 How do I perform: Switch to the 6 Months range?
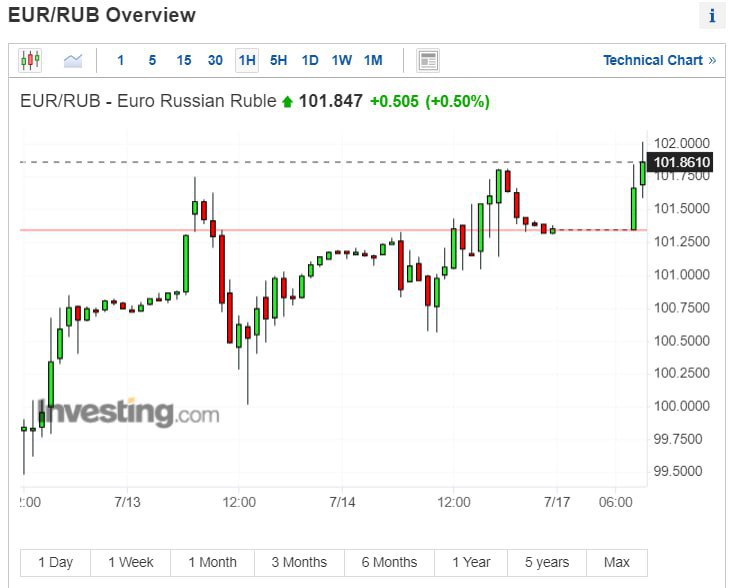coord(389,562)
